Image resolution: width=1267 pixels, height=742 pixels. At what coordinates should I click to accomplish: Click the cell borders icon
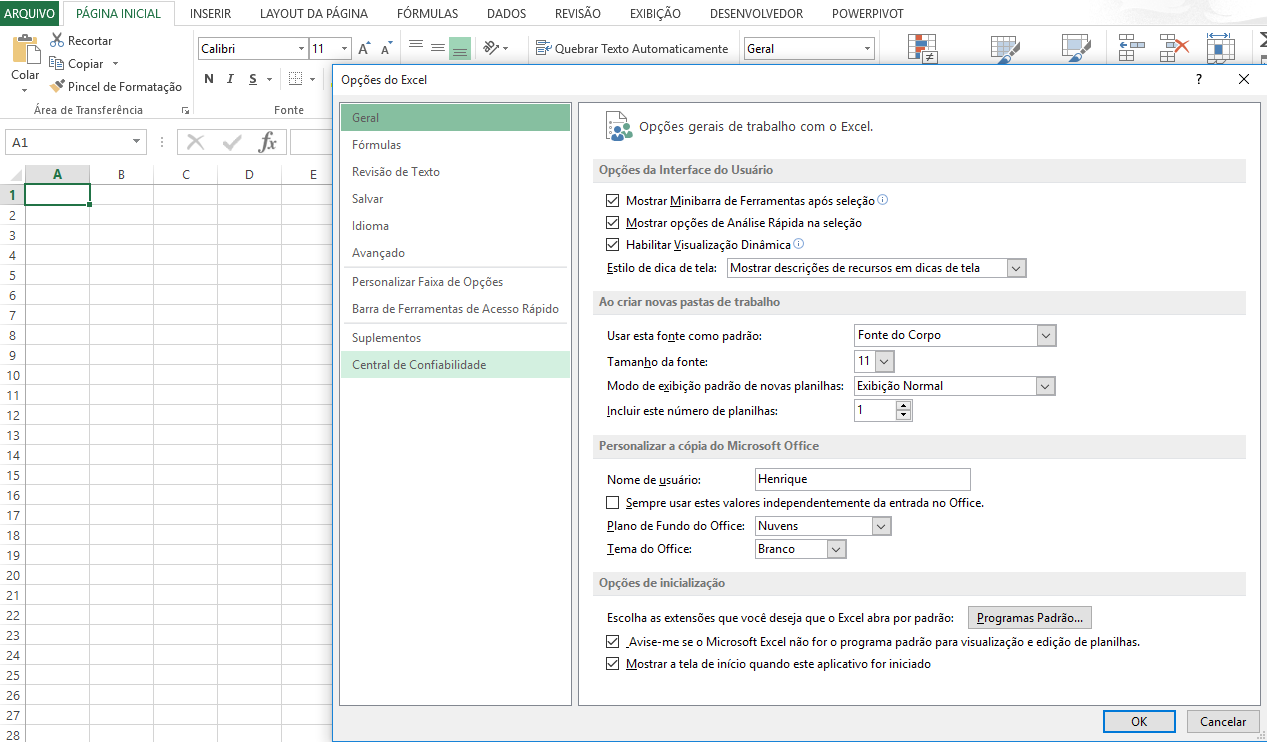tap(296, 79)
